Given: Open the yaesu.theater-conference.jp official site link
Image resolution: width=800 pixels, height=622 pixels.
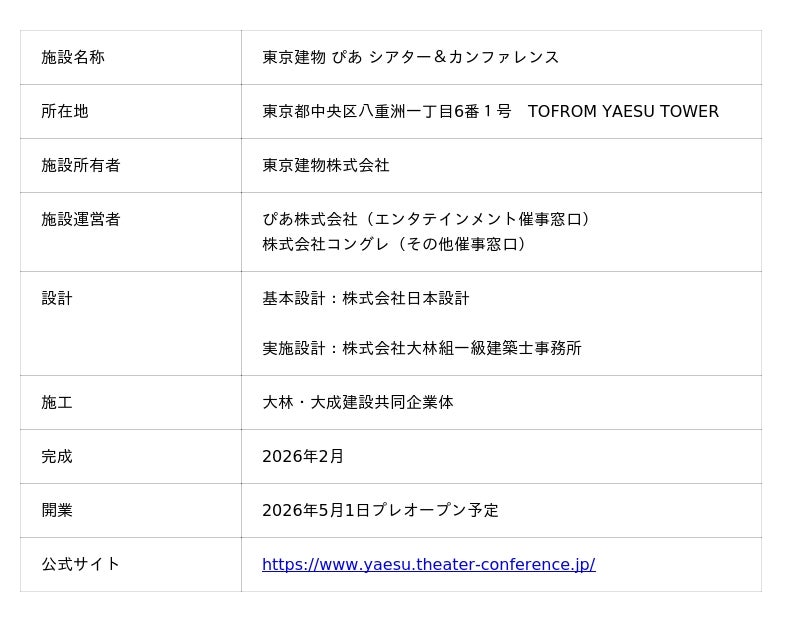Looking at the screenshot, I should pyautogui.click(x=428, y=565).
